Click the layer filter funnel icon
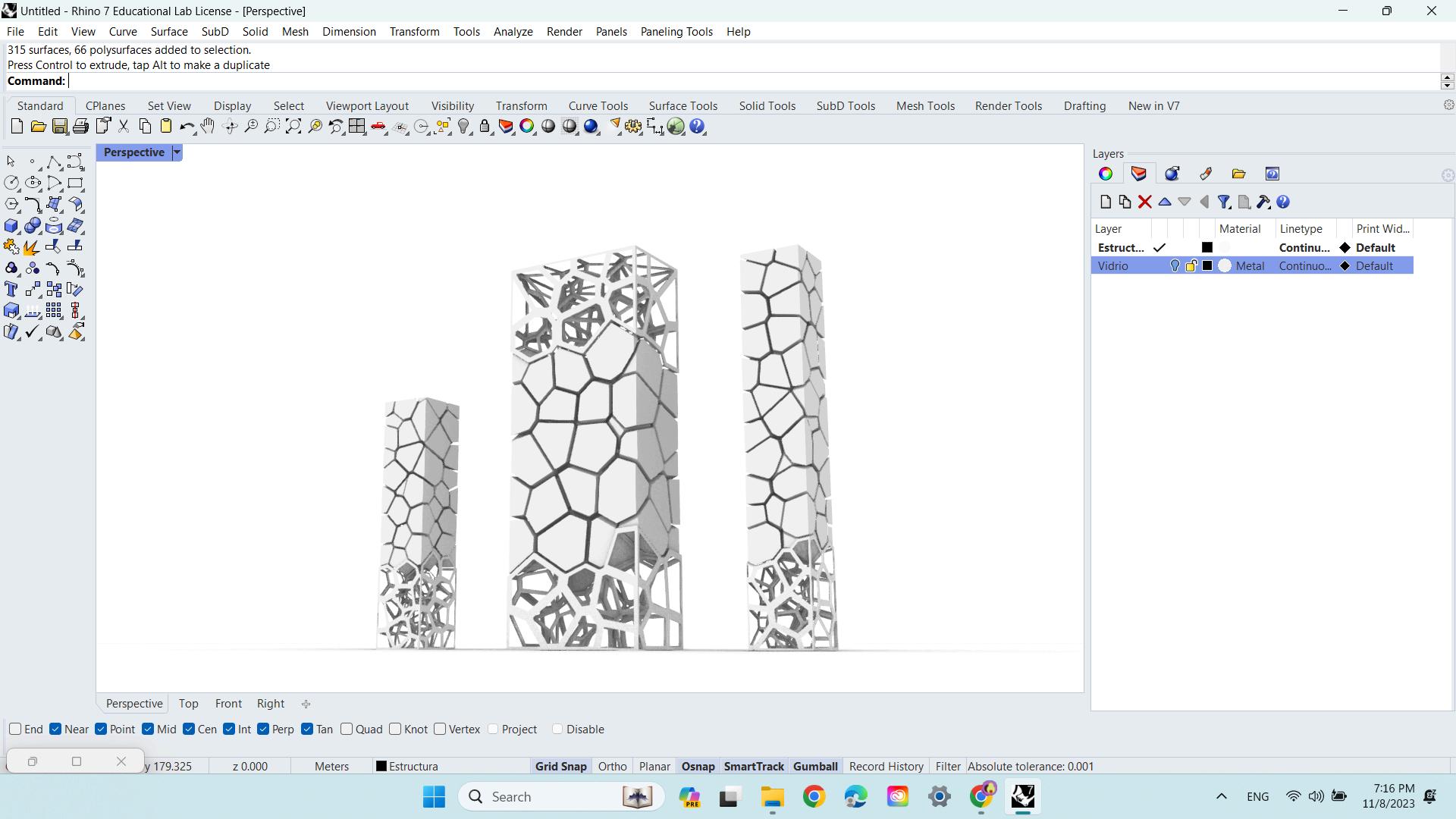This screenshot has height=819, width=1456. coord(1223,202)
